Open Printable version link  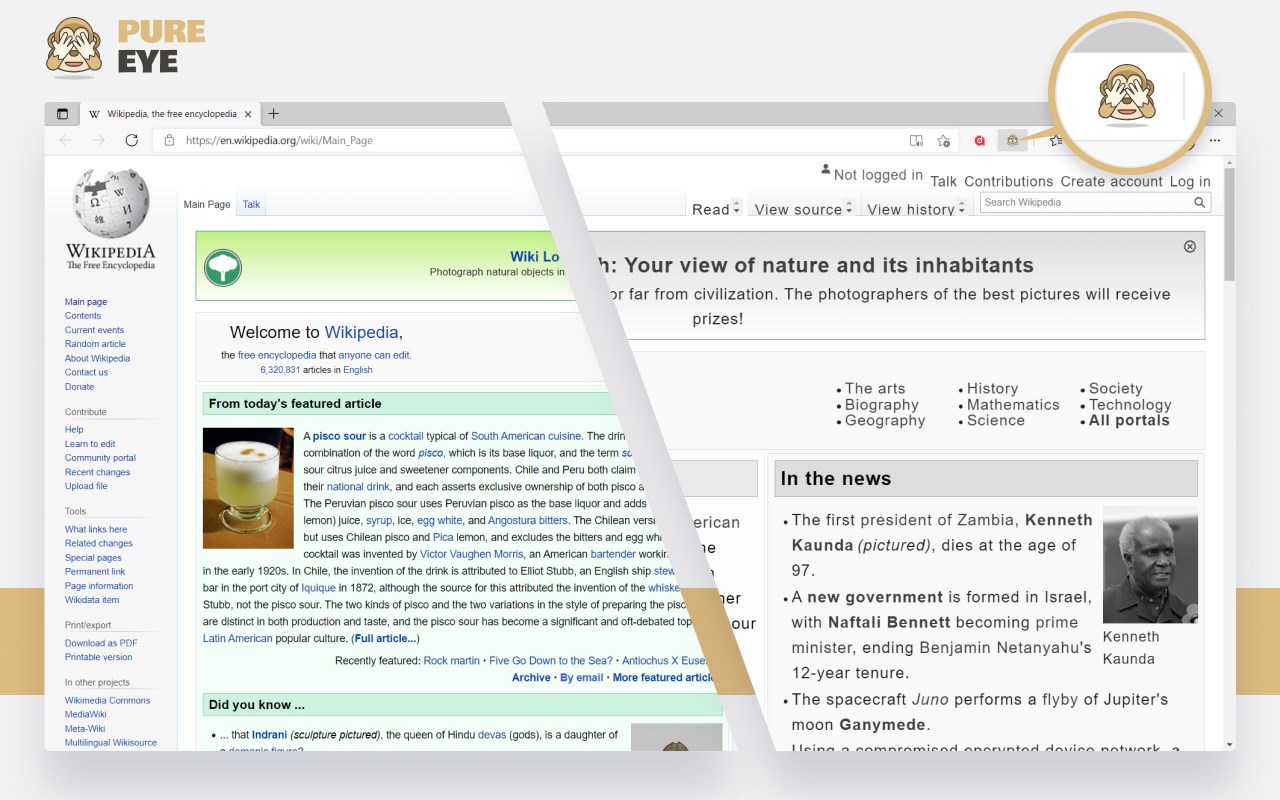pyautogui.click(x=98, y=657)
